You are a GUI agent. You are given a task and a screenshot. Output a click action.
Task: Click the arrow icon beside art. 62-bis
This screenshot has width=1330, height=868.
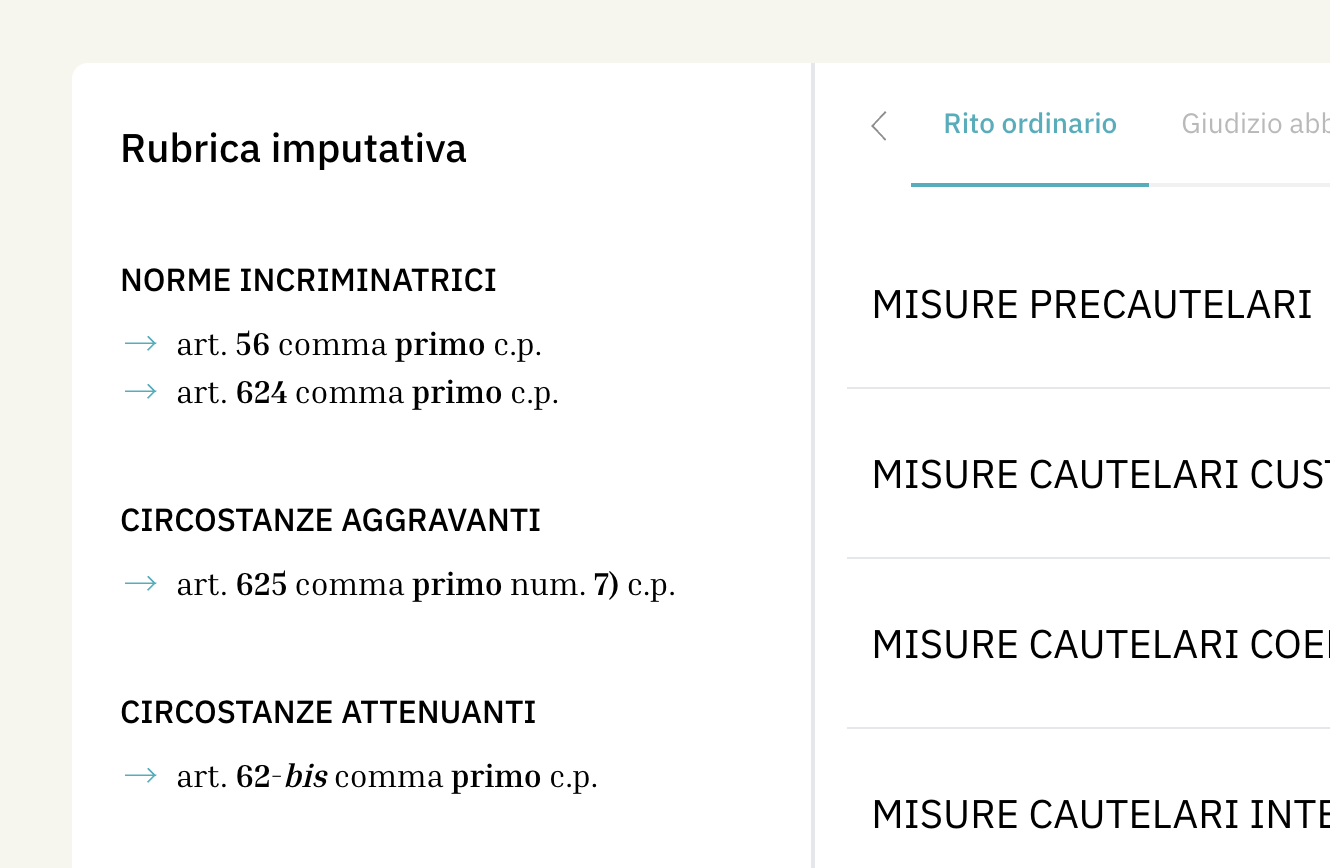141,776
